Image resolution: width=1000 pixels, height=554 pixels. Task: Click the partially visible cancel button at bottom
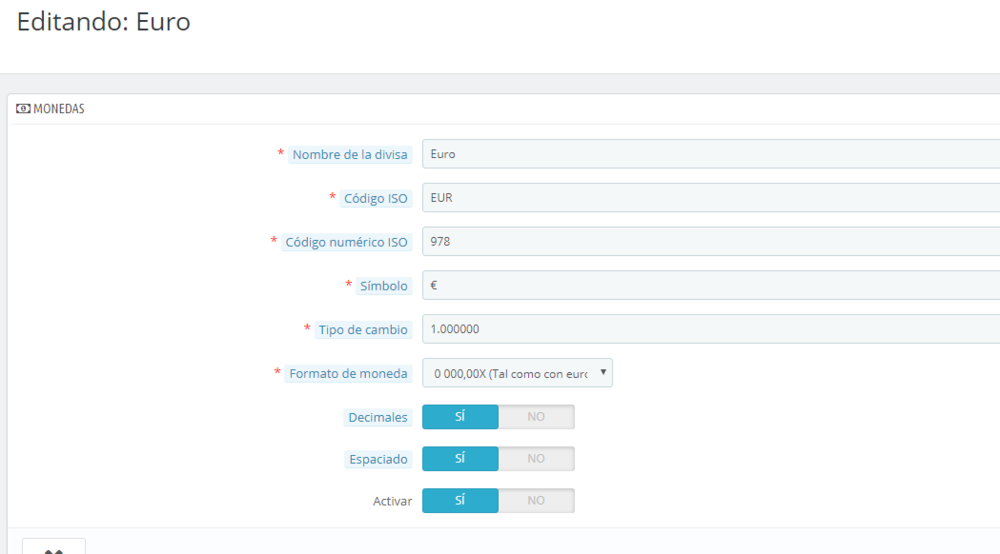(x=54, y=546)
